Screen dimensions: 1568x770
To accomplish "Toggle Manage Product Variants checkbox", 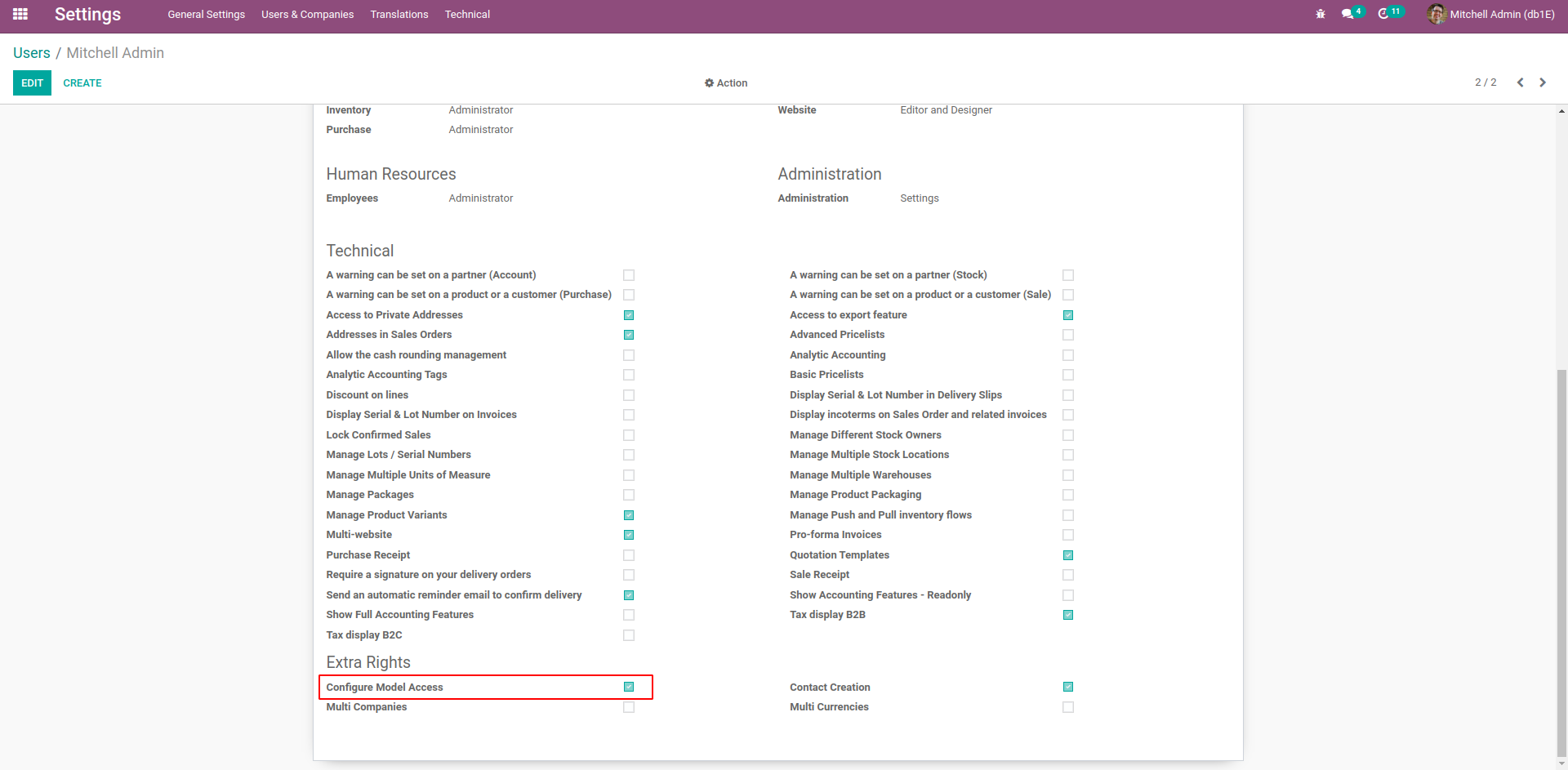I will (x=629, y=515).
